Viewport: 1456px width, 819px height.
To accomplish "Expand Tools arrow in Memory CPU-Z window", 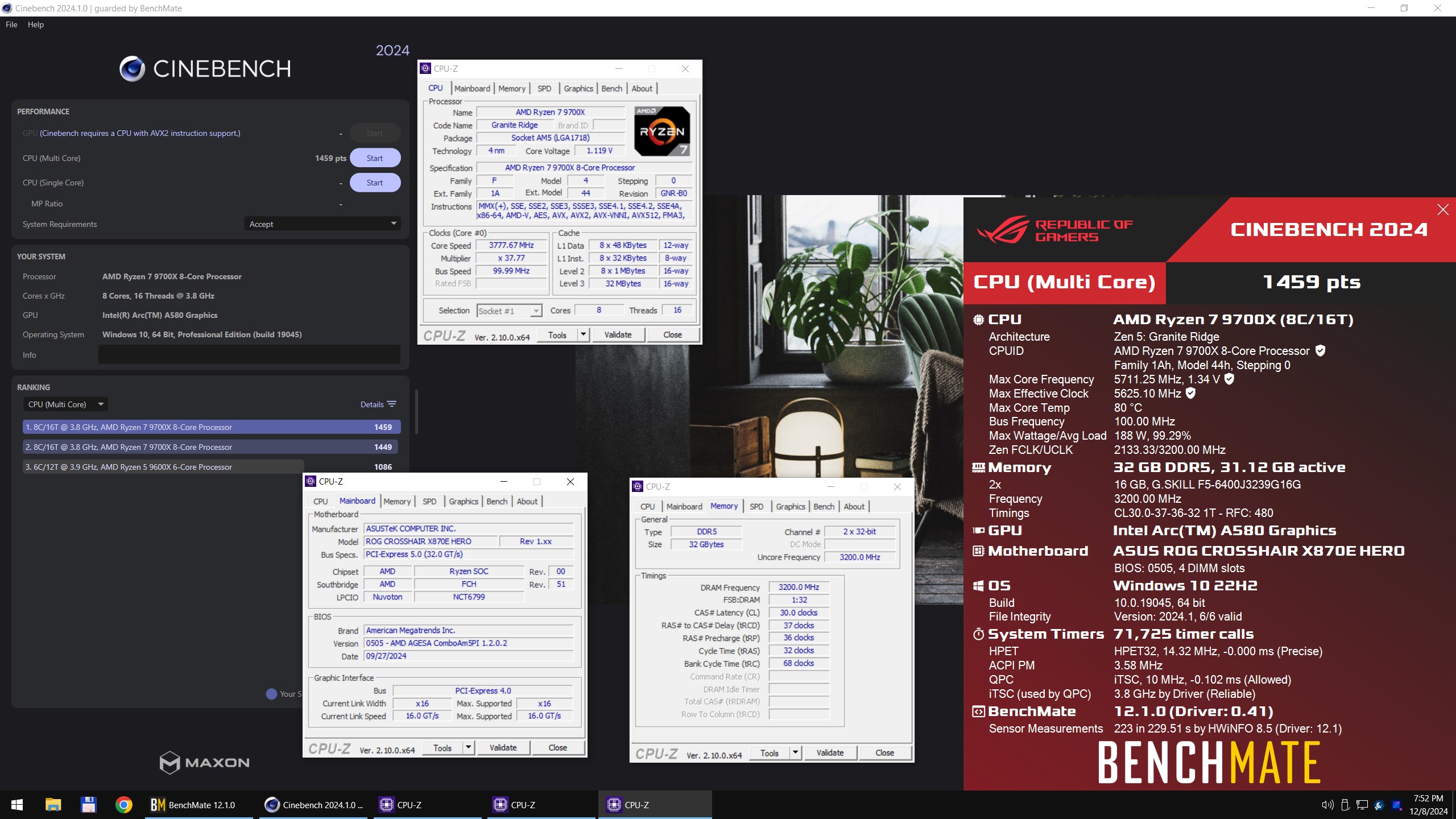I will pos(795,753).
